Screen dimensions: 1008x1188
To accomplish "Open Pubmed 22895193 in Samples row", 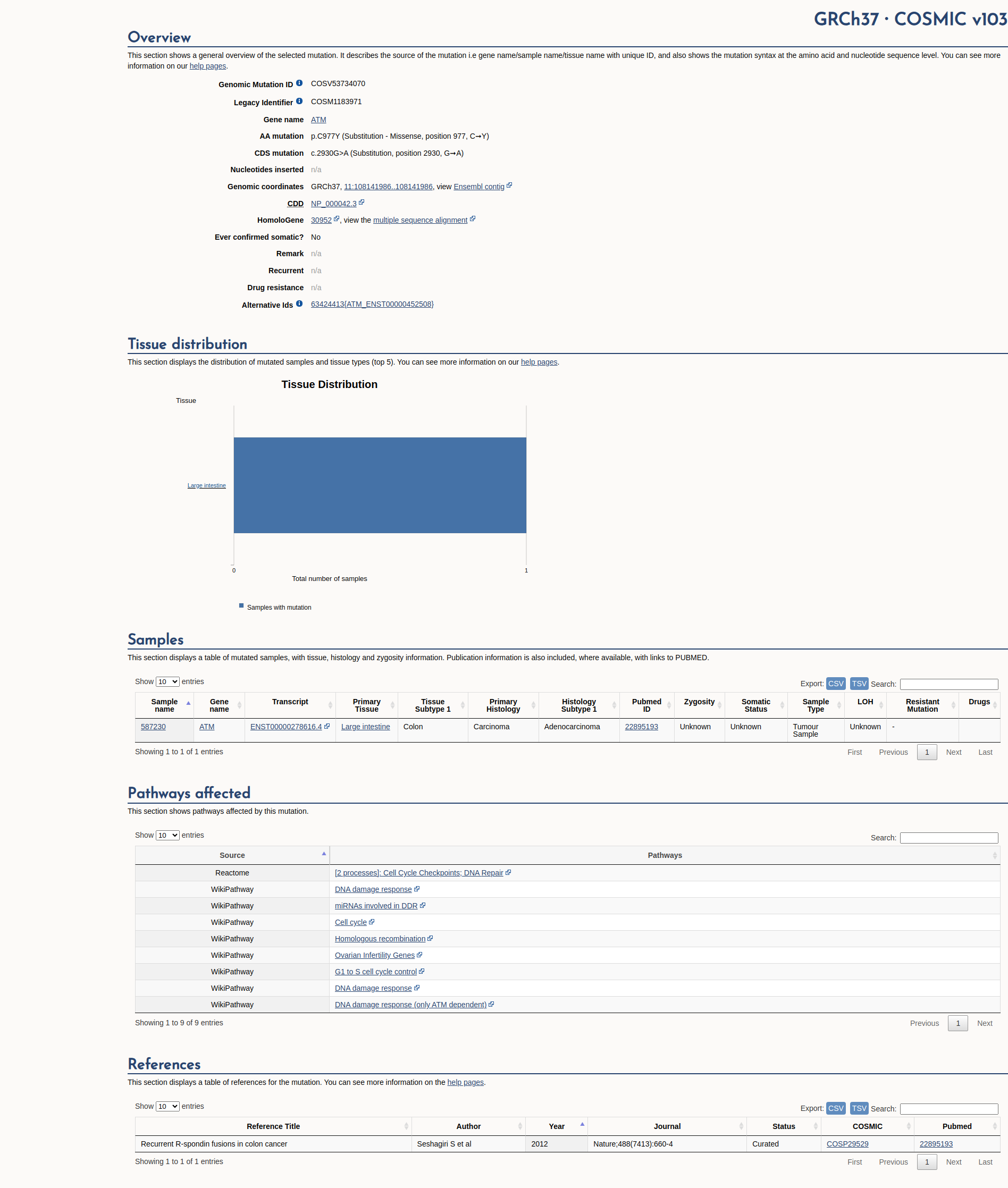I will click(641, 726).
